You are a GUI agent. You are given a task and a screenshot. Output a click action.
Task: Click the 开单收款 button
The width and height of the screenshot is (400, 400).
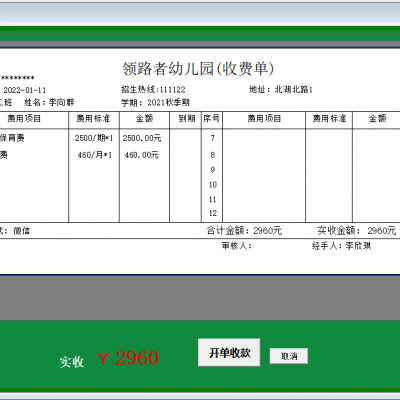(229, 353)
